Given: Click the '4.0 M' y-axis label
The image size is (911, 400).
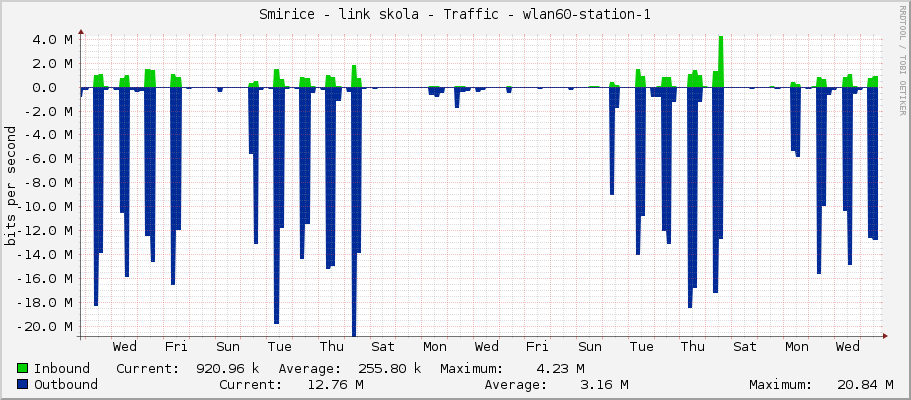Looking at the screenshot, I should 52,40.
